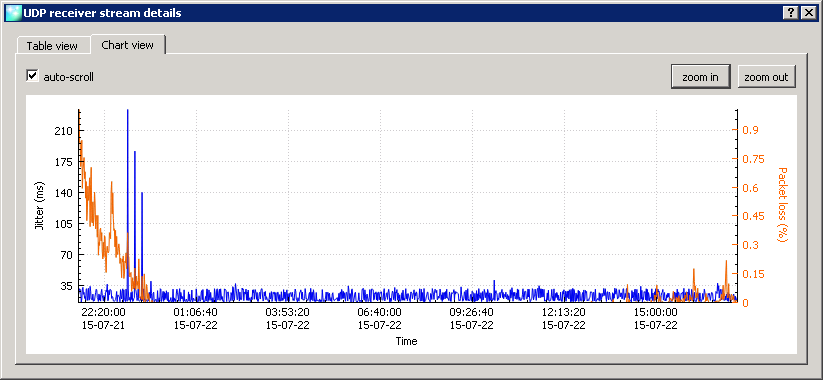Click the Jitter (ms) axis title
This screenshot has width=823, height=380.
39,206
